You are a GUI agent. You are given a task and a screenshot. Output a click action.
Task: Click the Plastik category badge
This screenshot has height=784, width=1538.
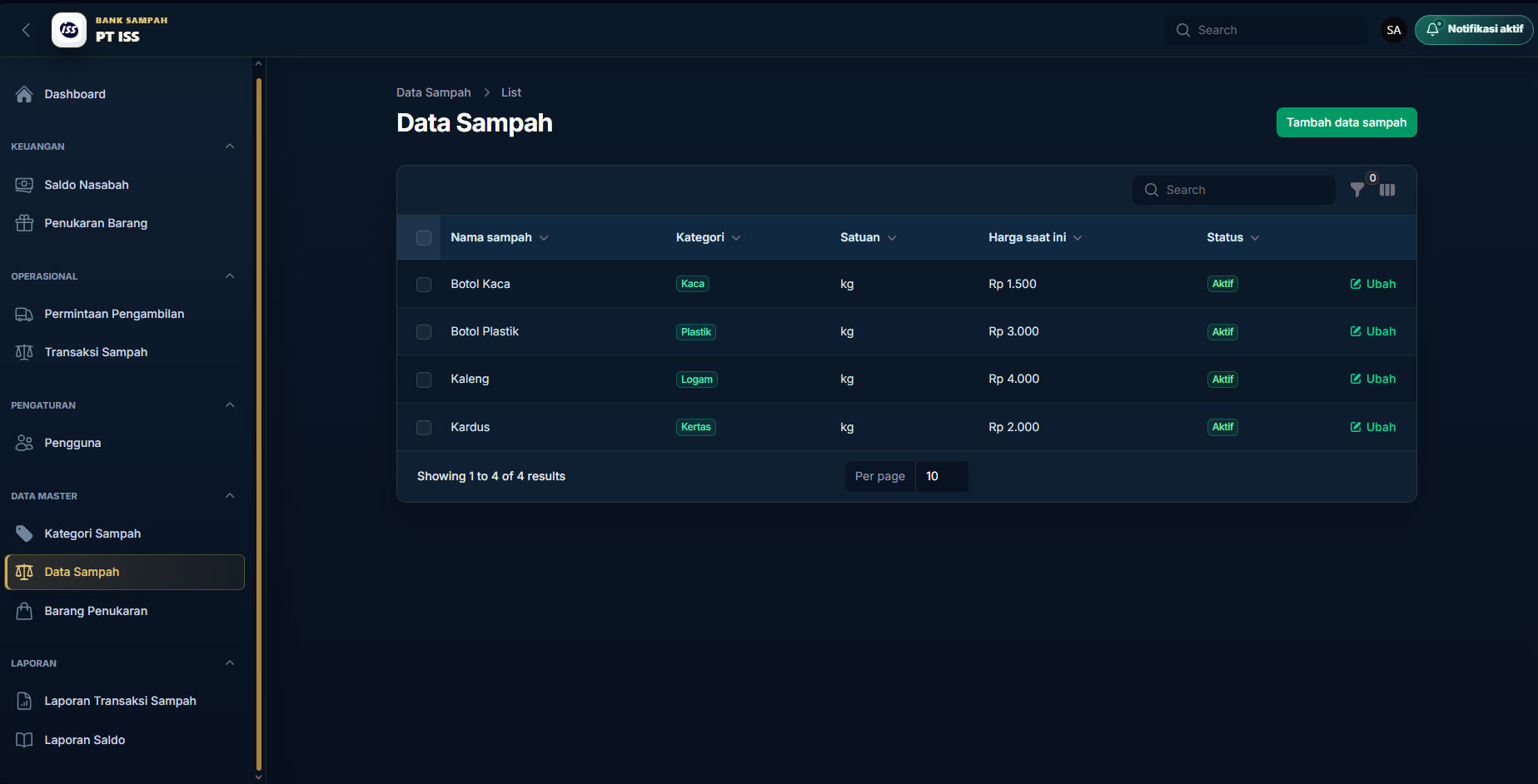(x=696, y=332)
